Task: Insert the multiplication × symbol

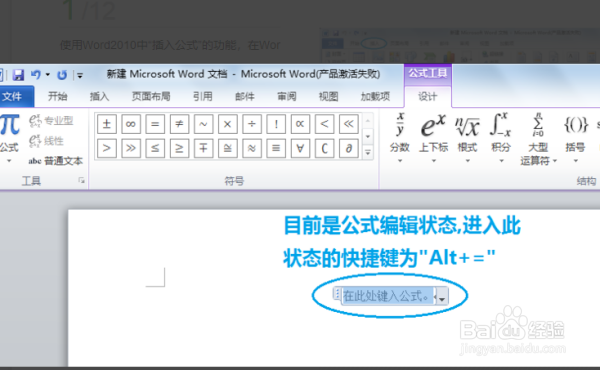Action: click(227, 124)
